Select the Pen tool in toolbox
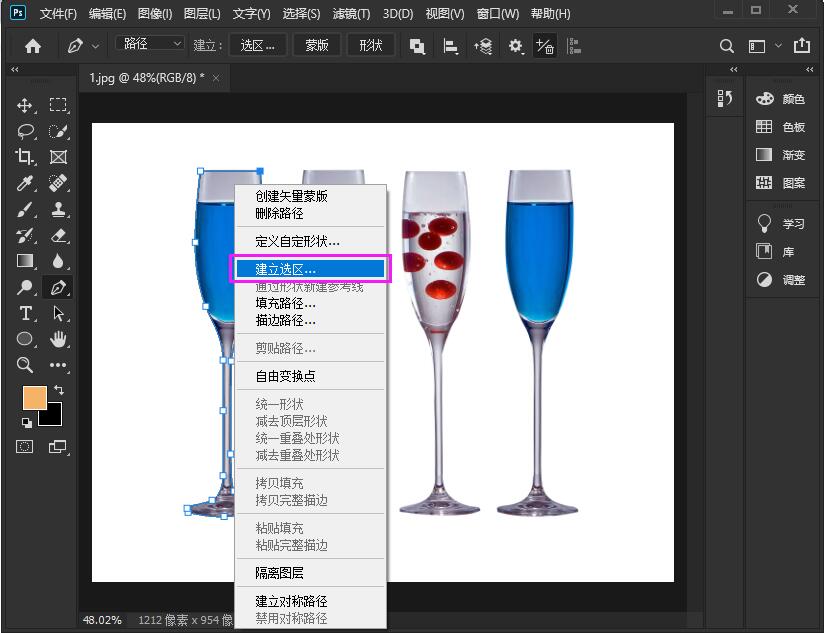This screenshot has height=633, width=824. (58, 287)
